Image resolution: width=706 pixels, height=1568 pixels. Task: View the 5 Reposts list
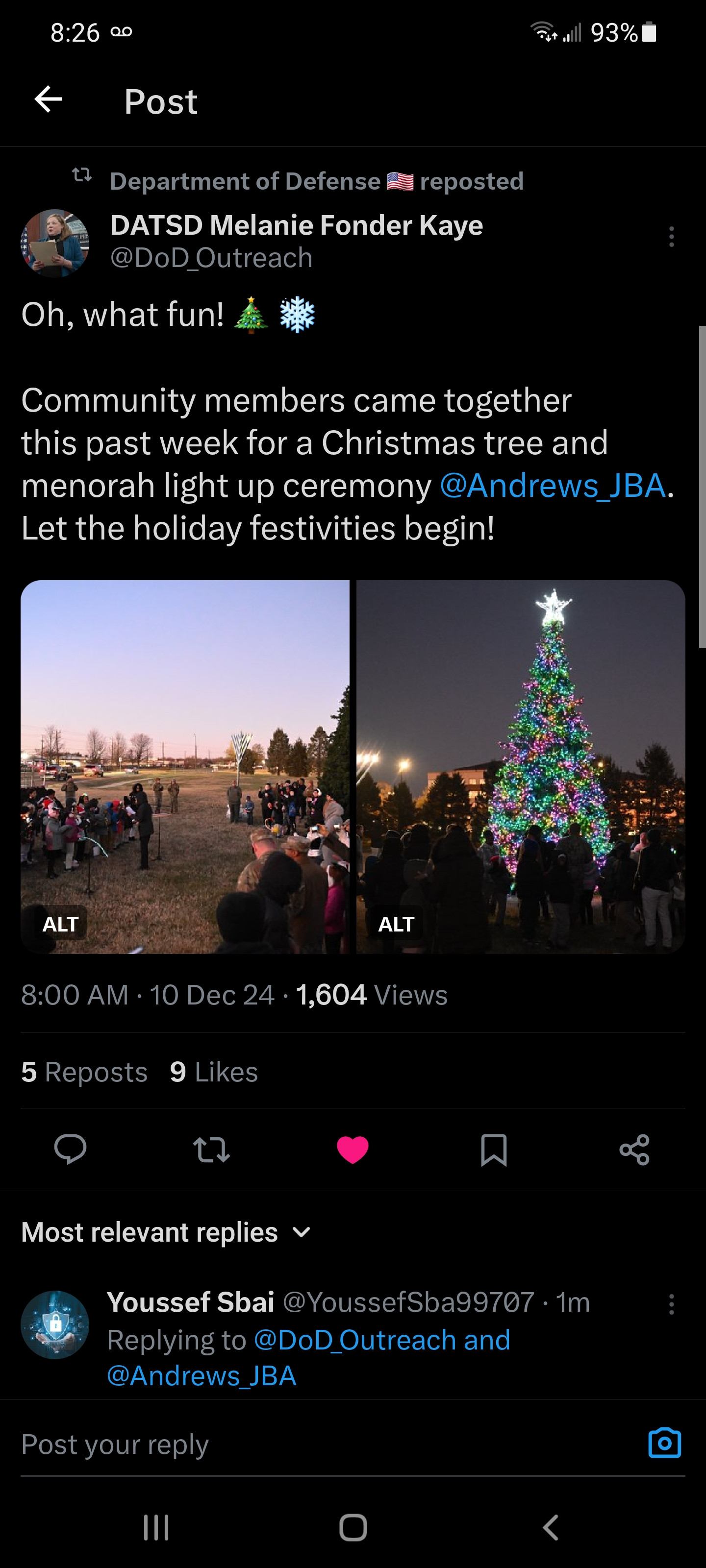(84, 1071)
